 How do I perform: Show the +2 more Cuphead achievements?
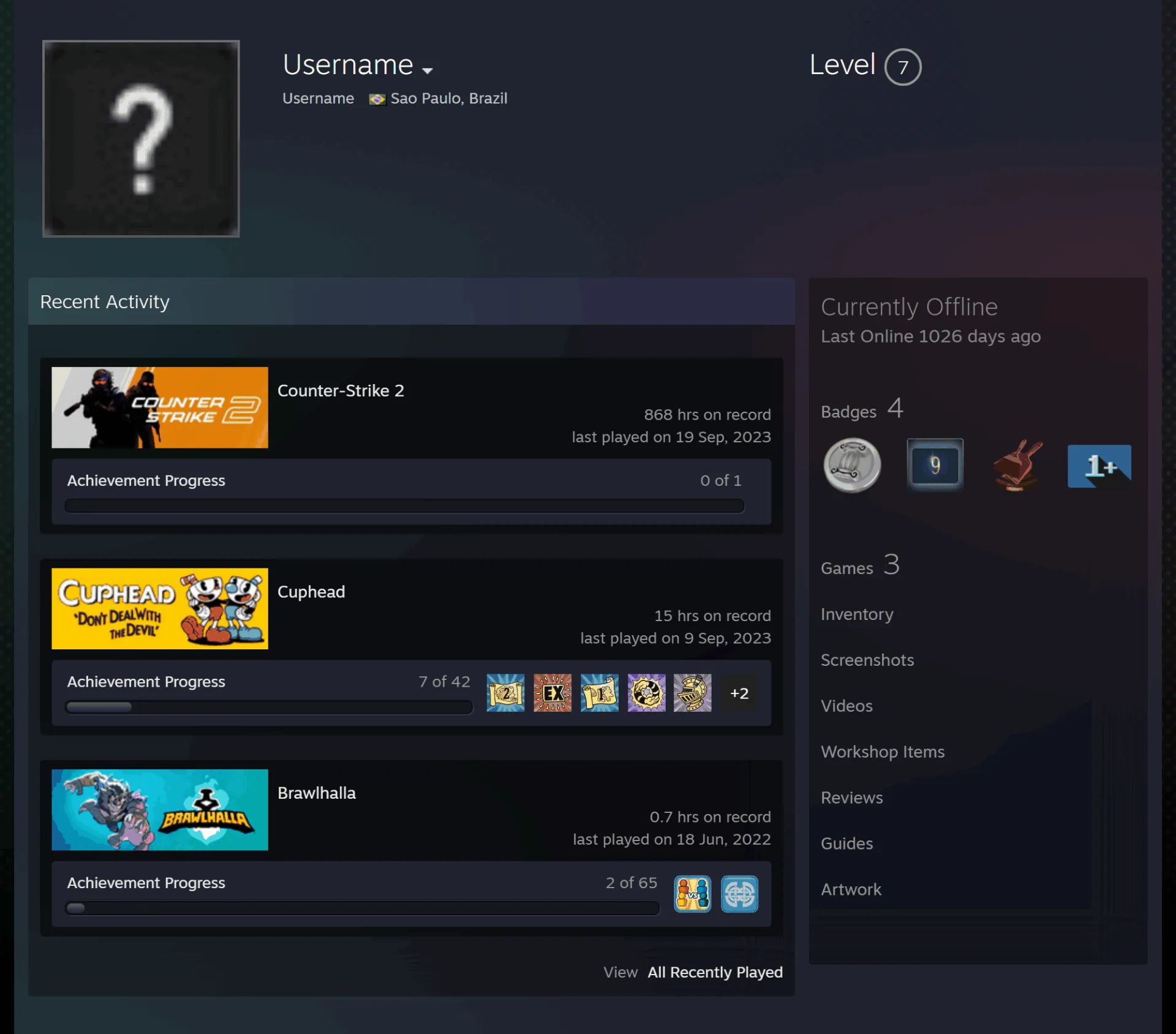click(x=739, y=693)
